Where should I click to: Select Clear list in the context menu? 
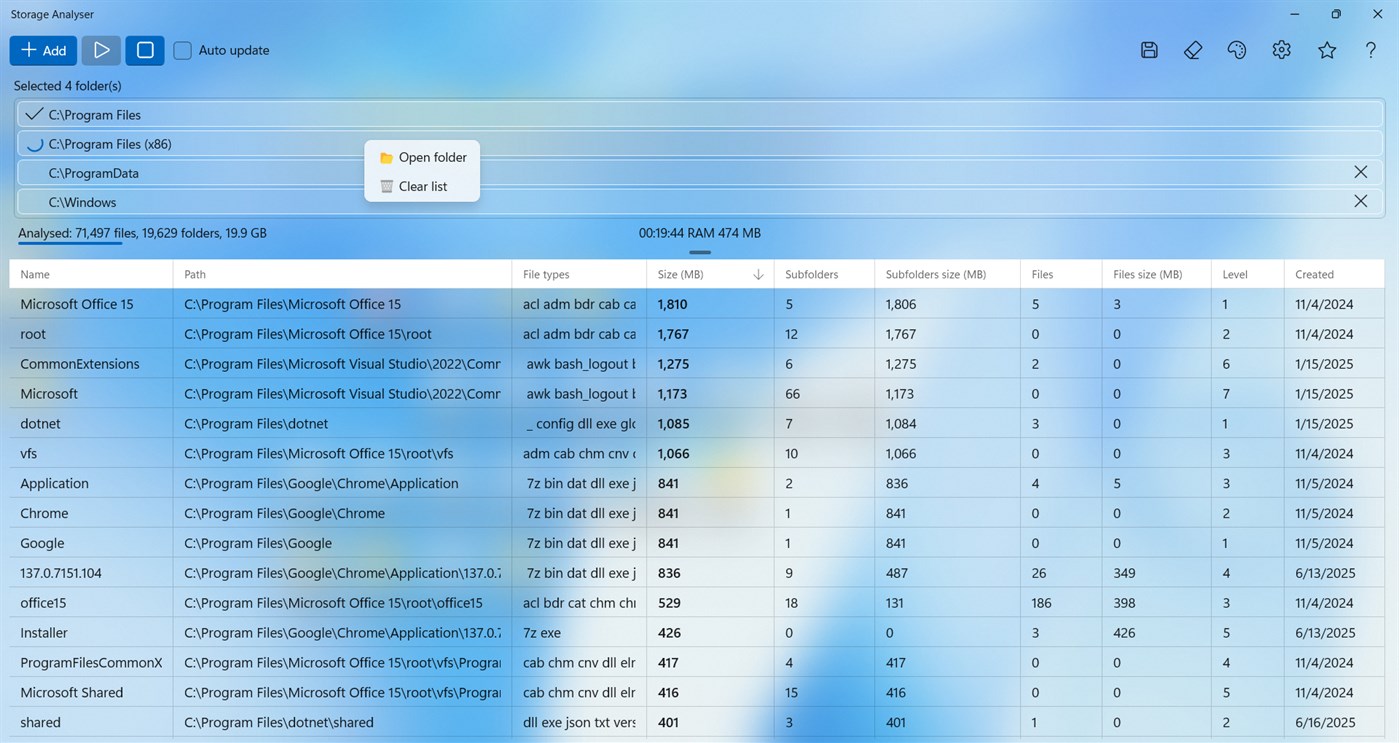click(425, 186)
